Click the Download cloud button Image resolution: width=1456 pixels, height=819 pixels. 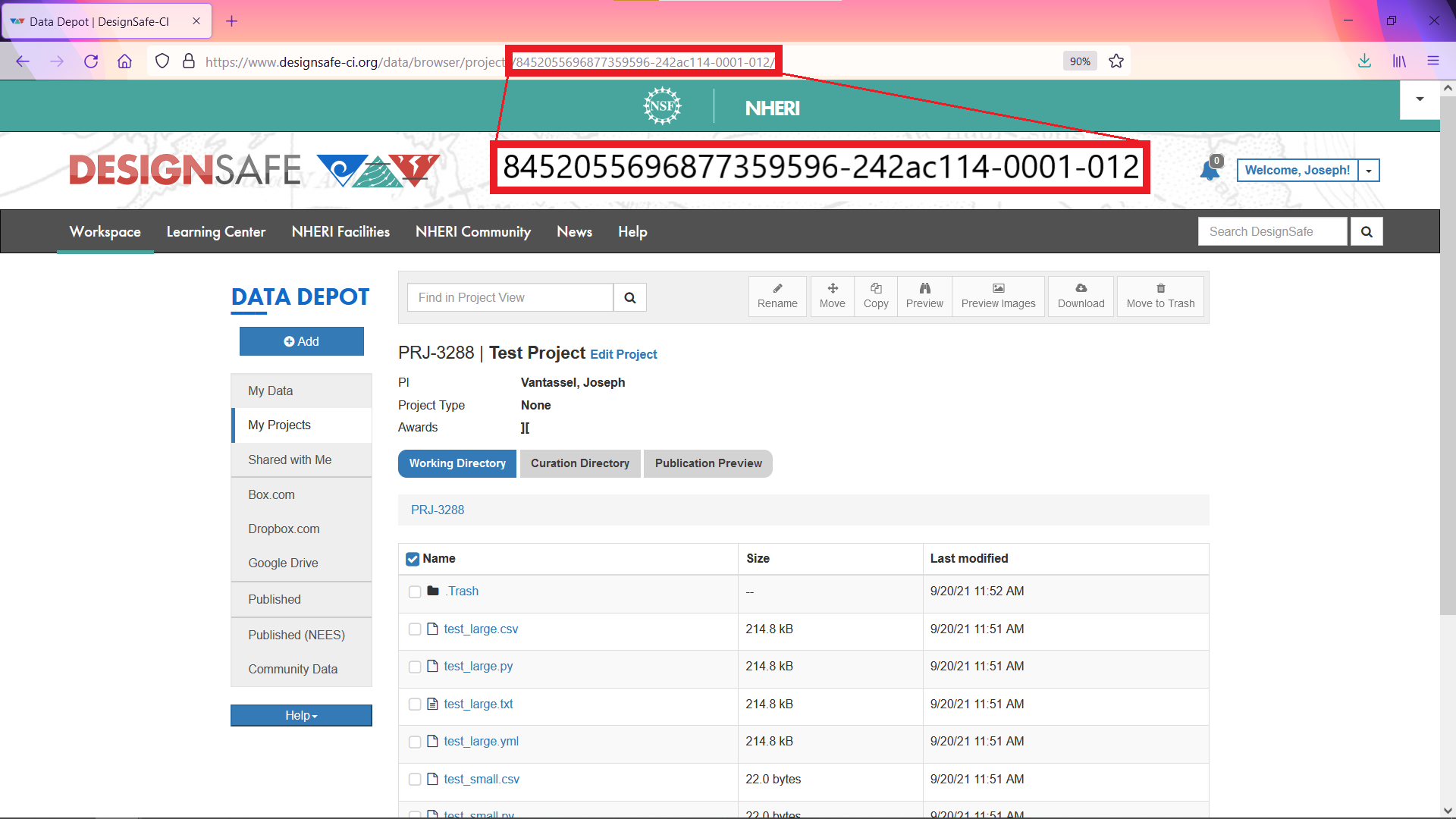[1081, 297]
